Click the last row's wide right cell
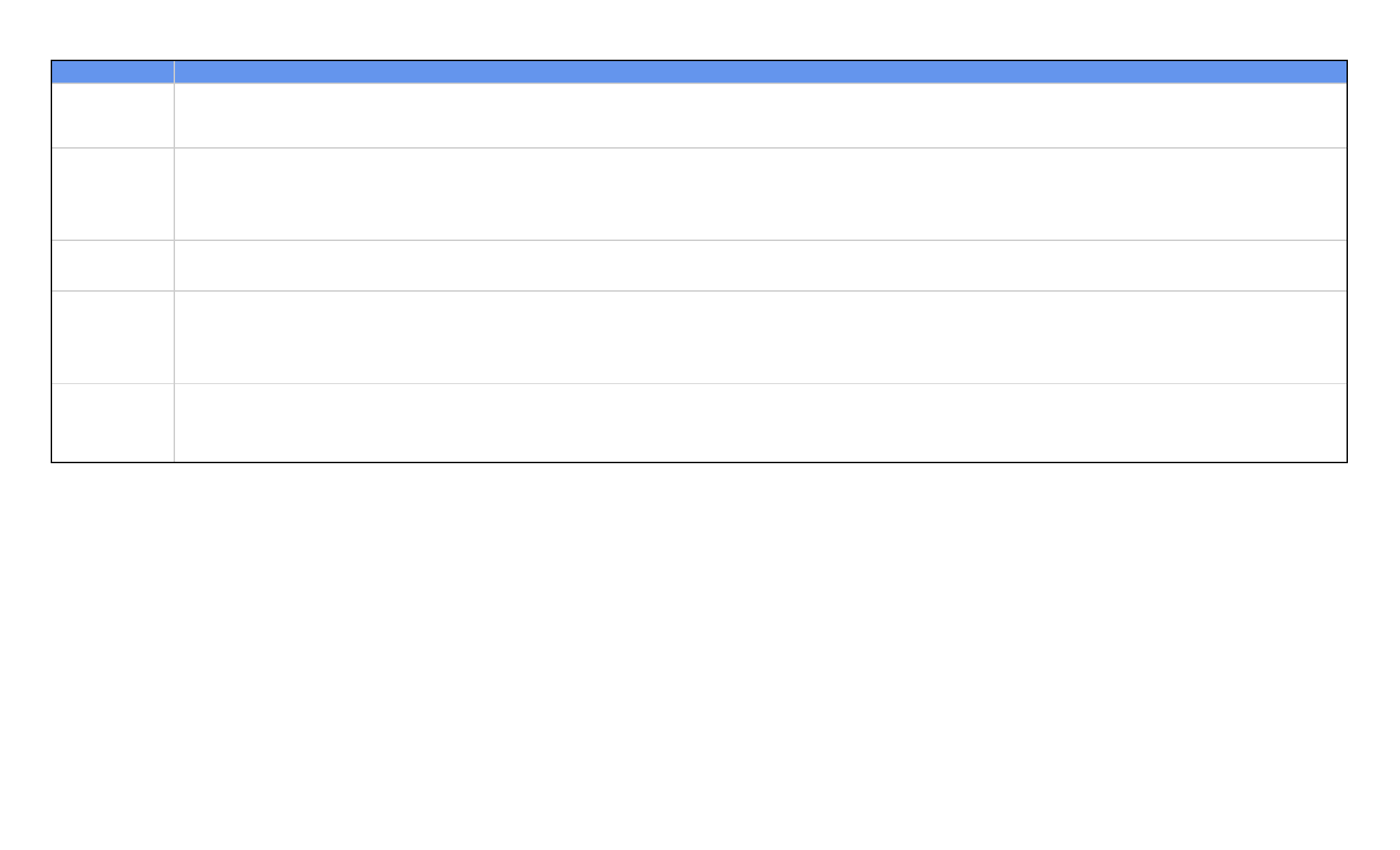1400x850 pixels. coord(760,423)
